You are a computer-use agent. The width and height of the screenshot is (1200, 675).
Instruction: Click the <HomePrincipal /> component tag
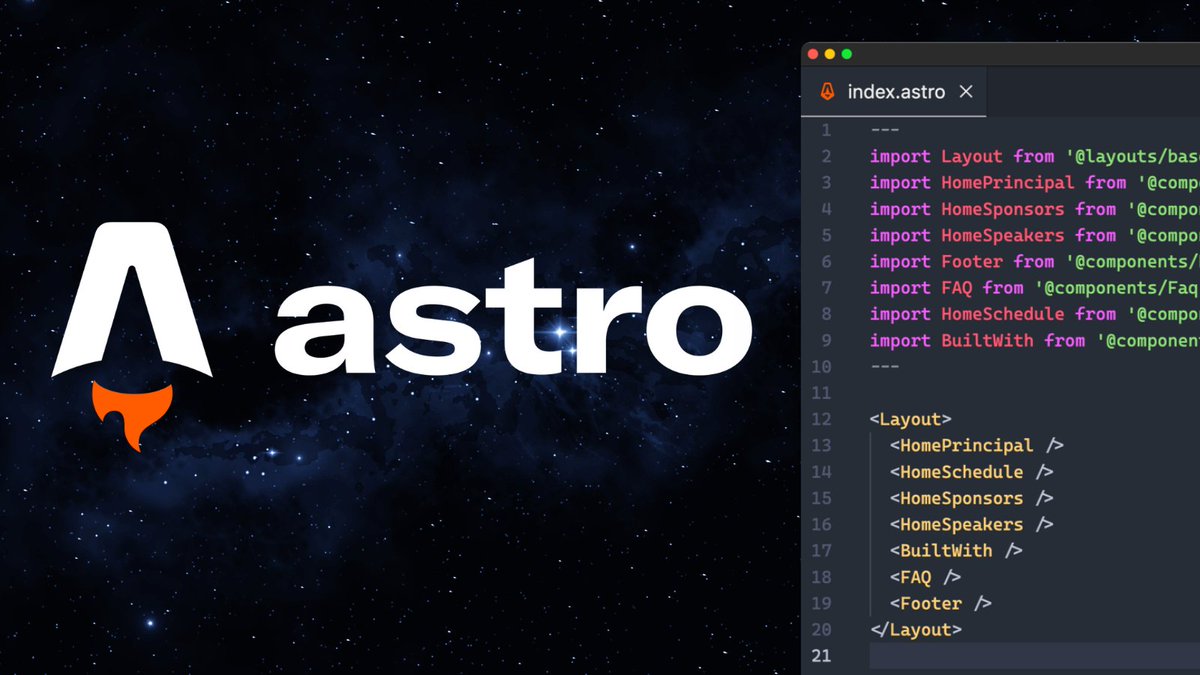(977, 446)
